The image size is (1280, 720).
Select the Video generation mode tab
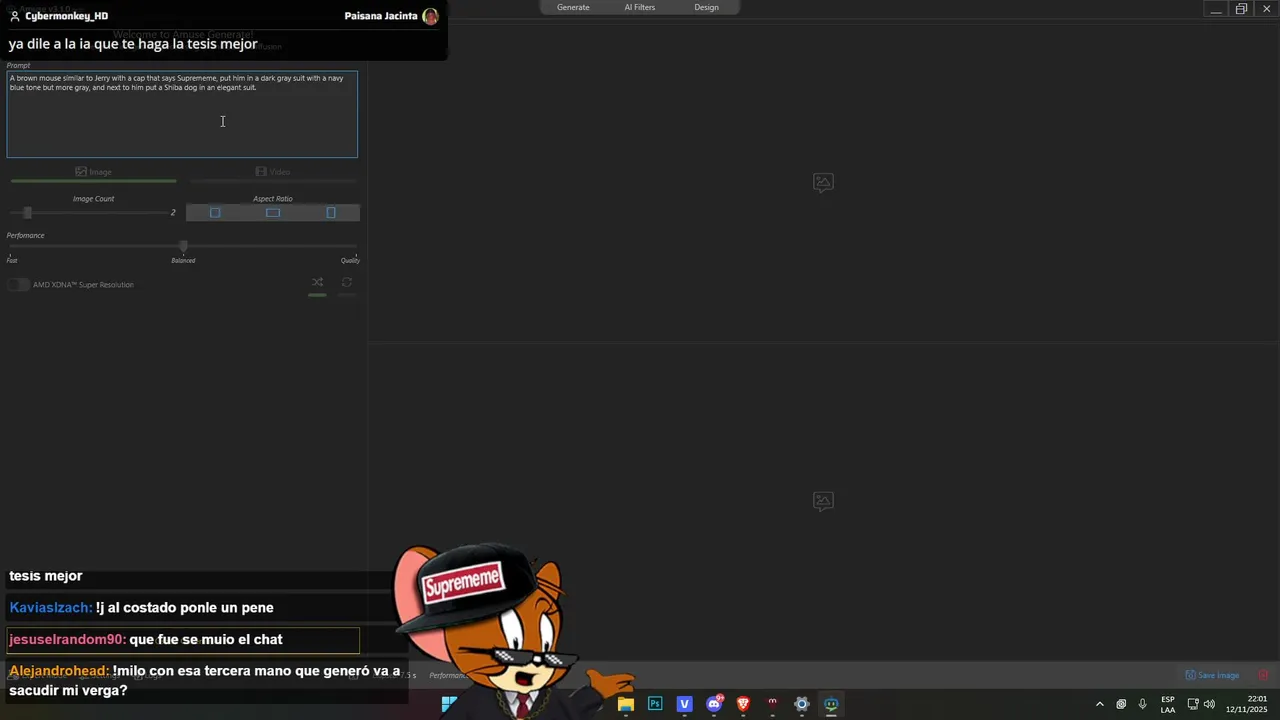272,172
